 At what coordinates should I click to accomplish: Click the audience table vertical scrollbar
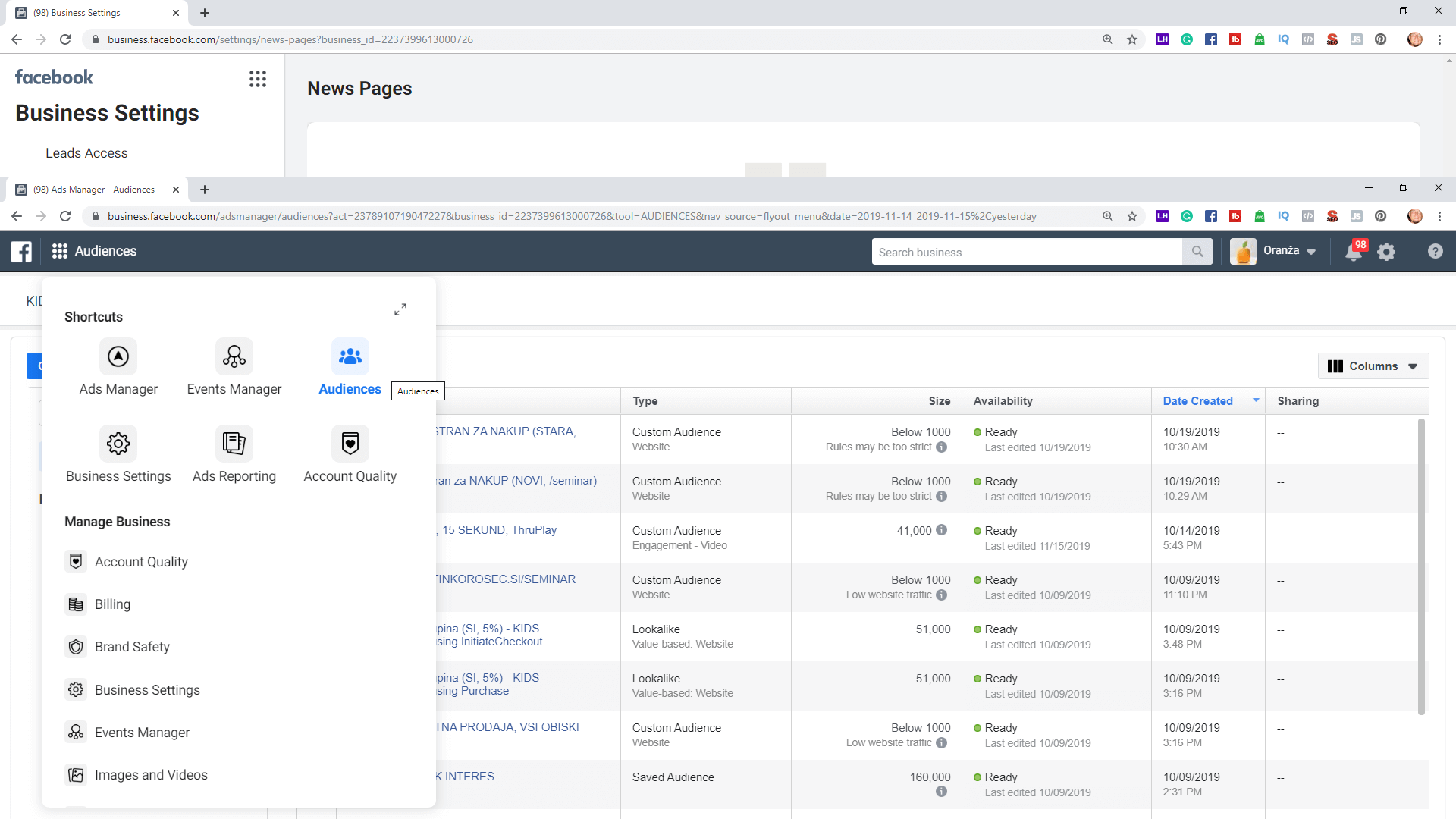(x=1421, y=565)
